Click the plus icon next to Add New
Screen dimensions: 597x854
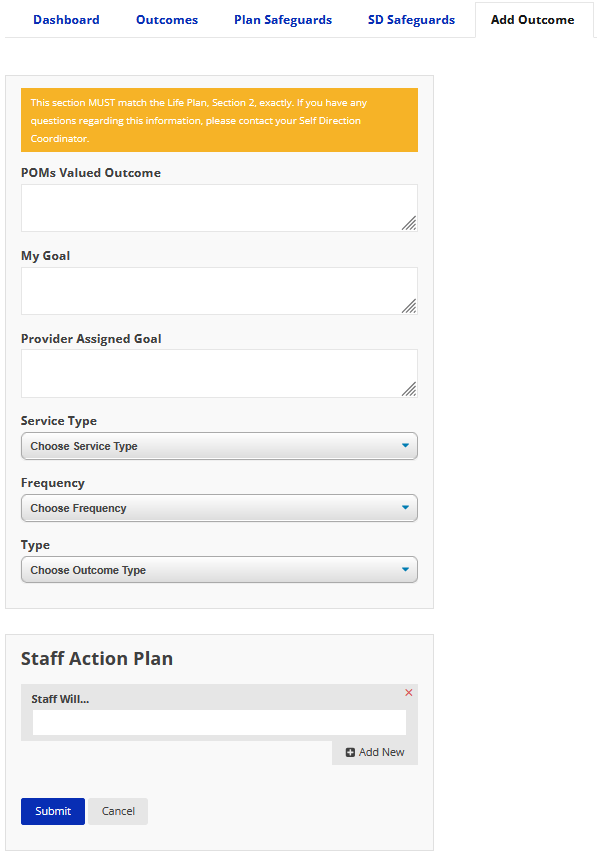point(350,752)
